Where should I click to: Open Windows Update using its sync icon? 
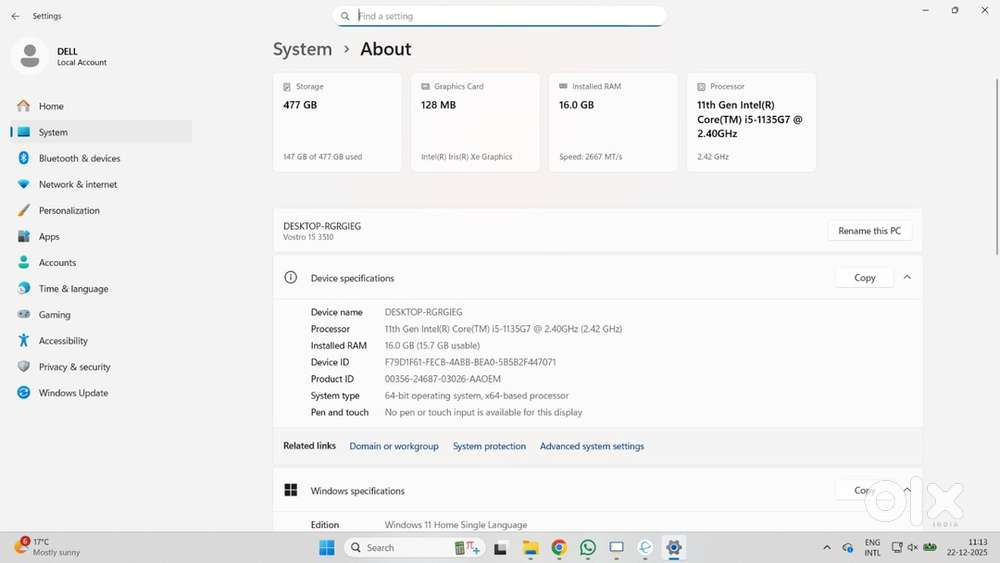click(x=23, y=393)
